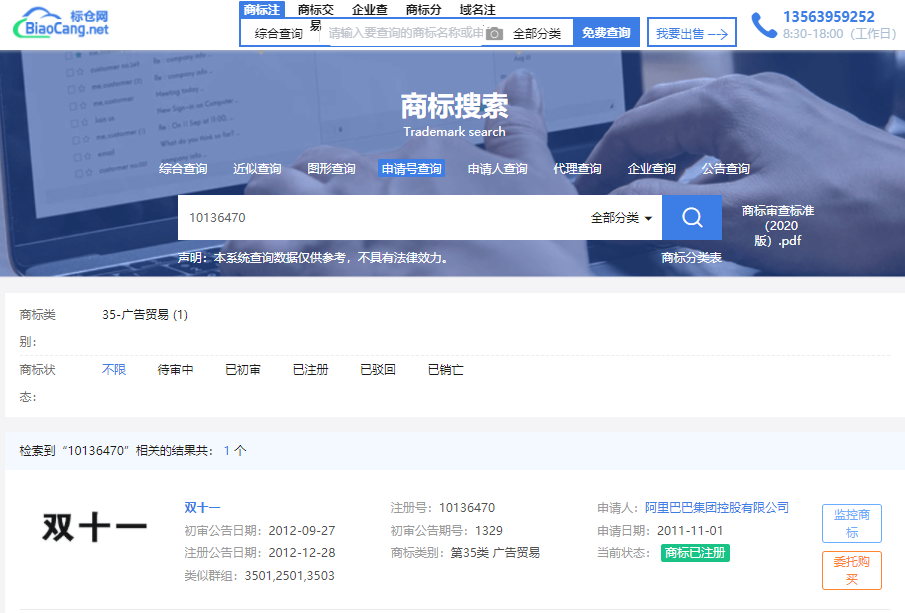
Task: Click the 我要出售 button
Action: [692, 33]
